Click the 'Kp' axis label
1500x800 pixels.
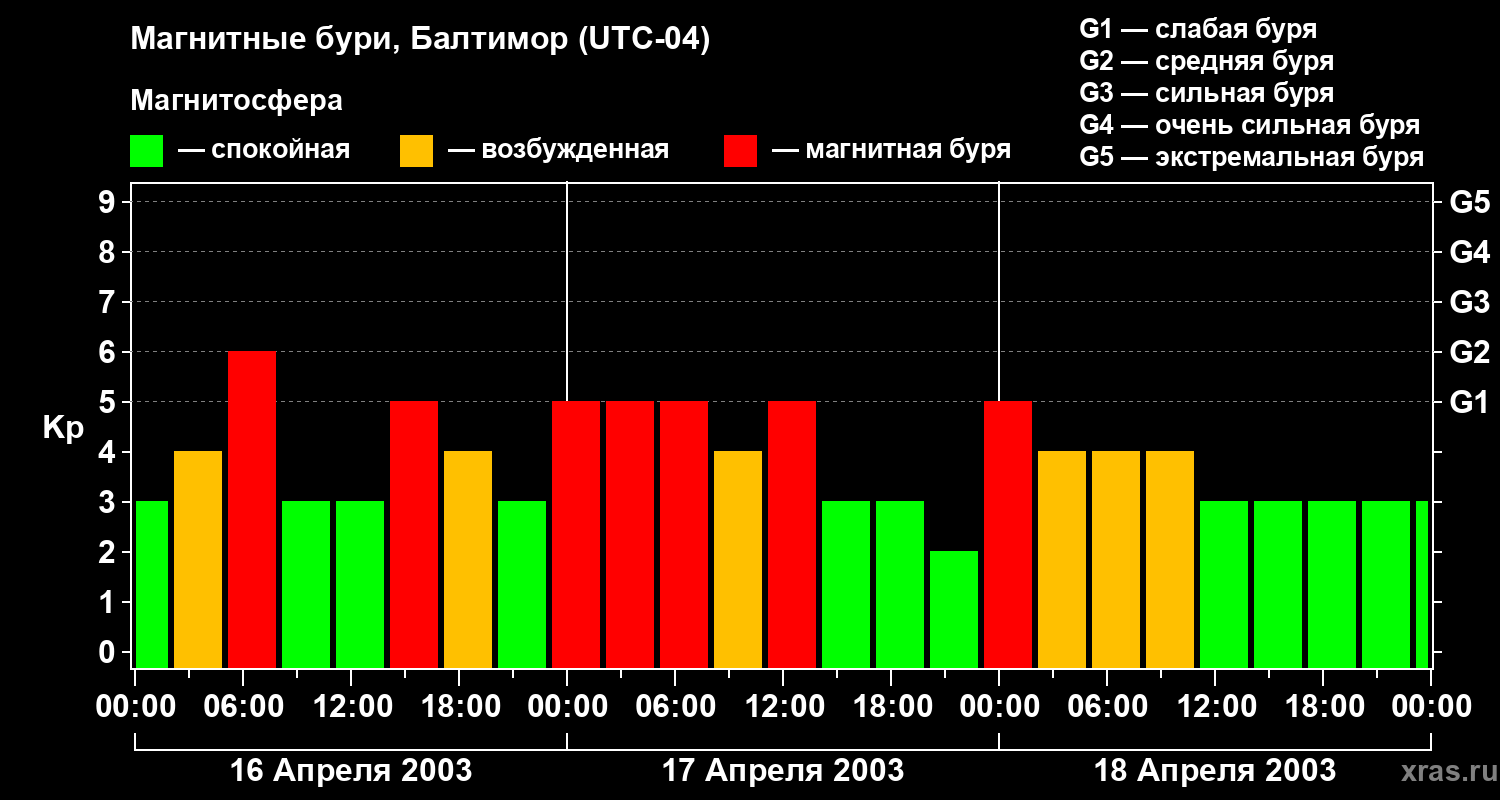point(63,427)
